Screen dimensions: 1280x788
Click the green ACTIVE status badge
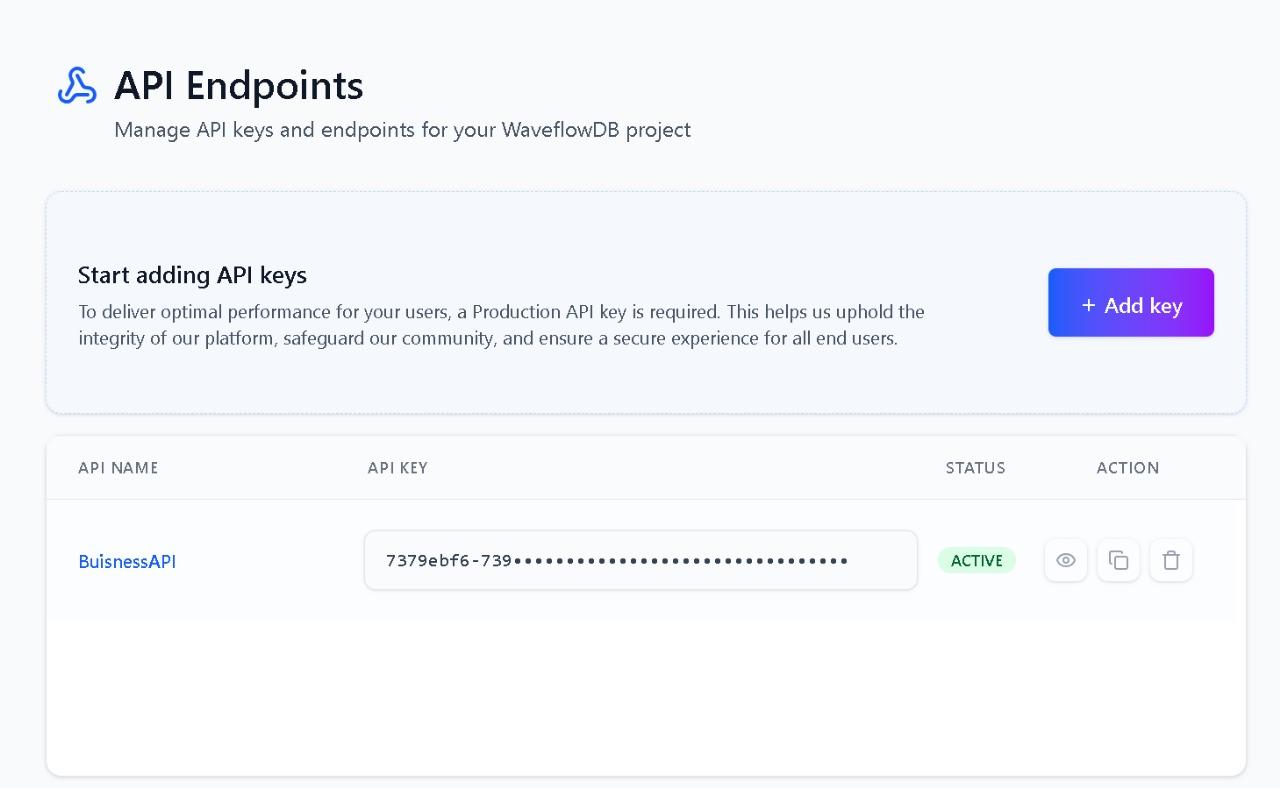coord(976,561)
